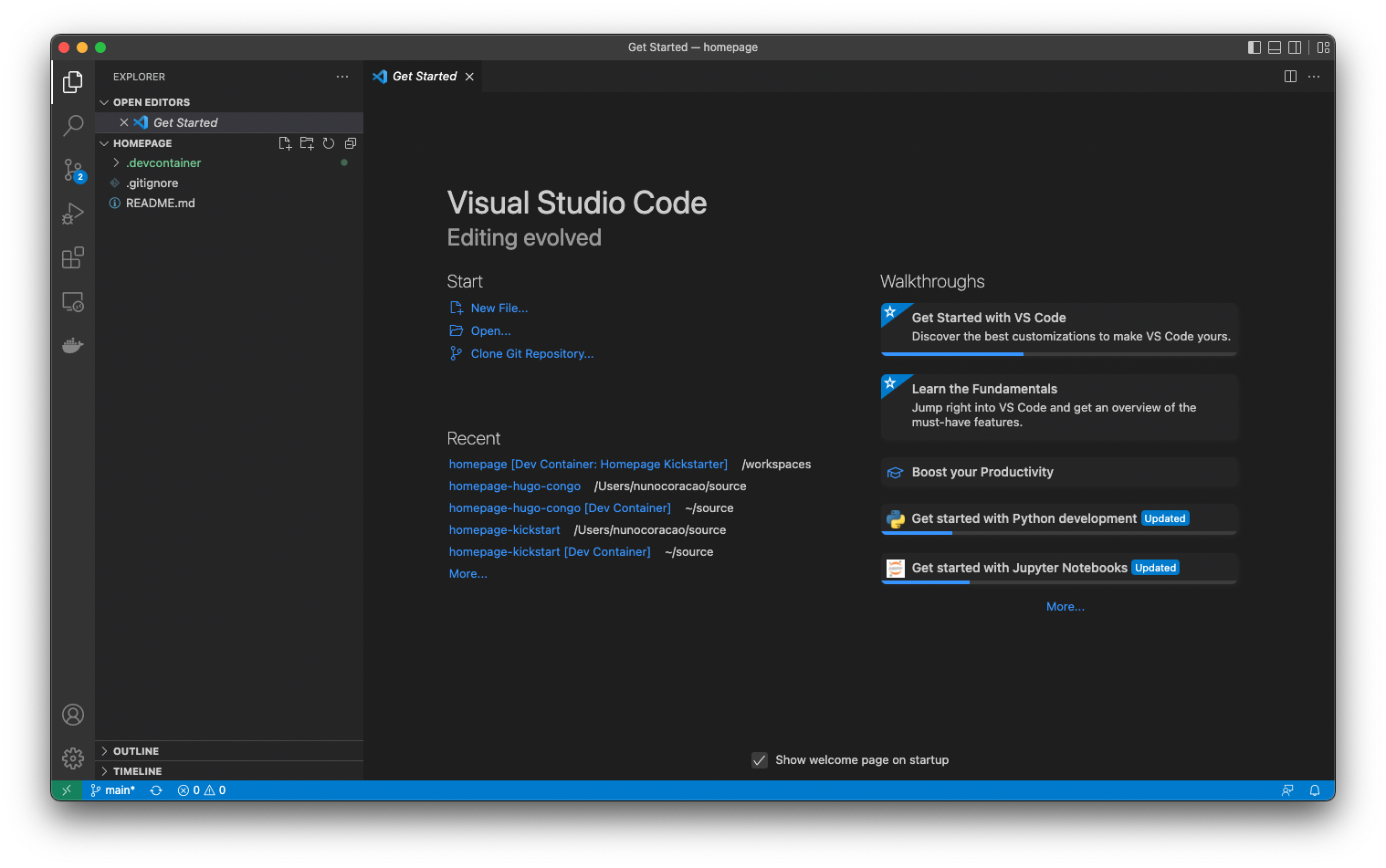Screen dimensions: 1386x868
Task: Open the Search view in activity bar
Action: (x=73, y=125)
